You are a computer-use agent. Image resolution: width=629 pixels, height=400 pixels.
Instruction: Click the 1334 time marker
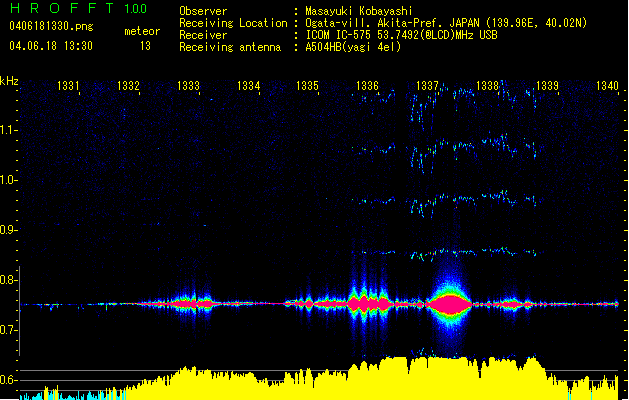[249, 86]
